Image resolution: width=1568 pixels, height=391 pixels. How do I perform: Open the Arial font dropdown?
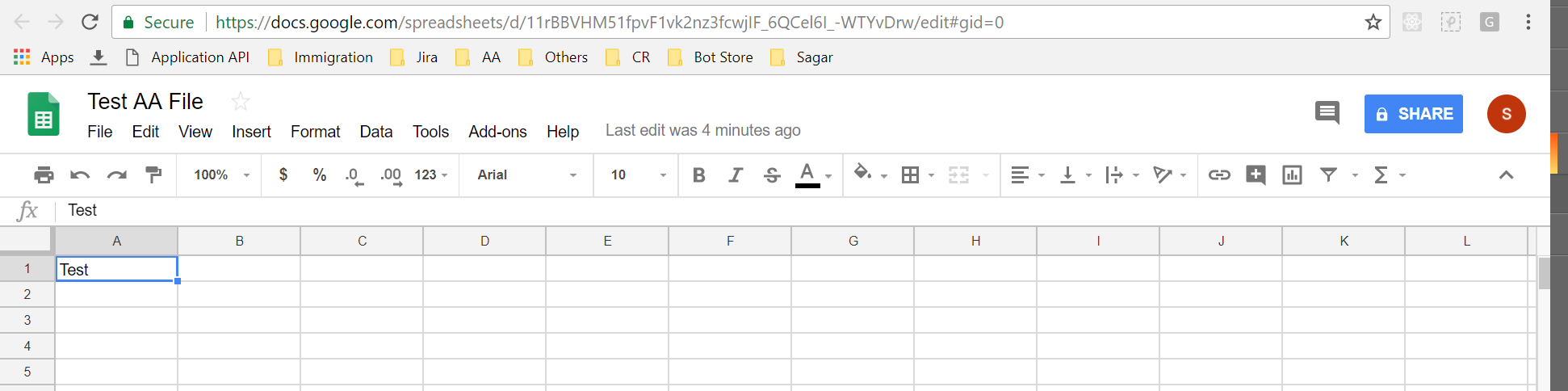526,175
